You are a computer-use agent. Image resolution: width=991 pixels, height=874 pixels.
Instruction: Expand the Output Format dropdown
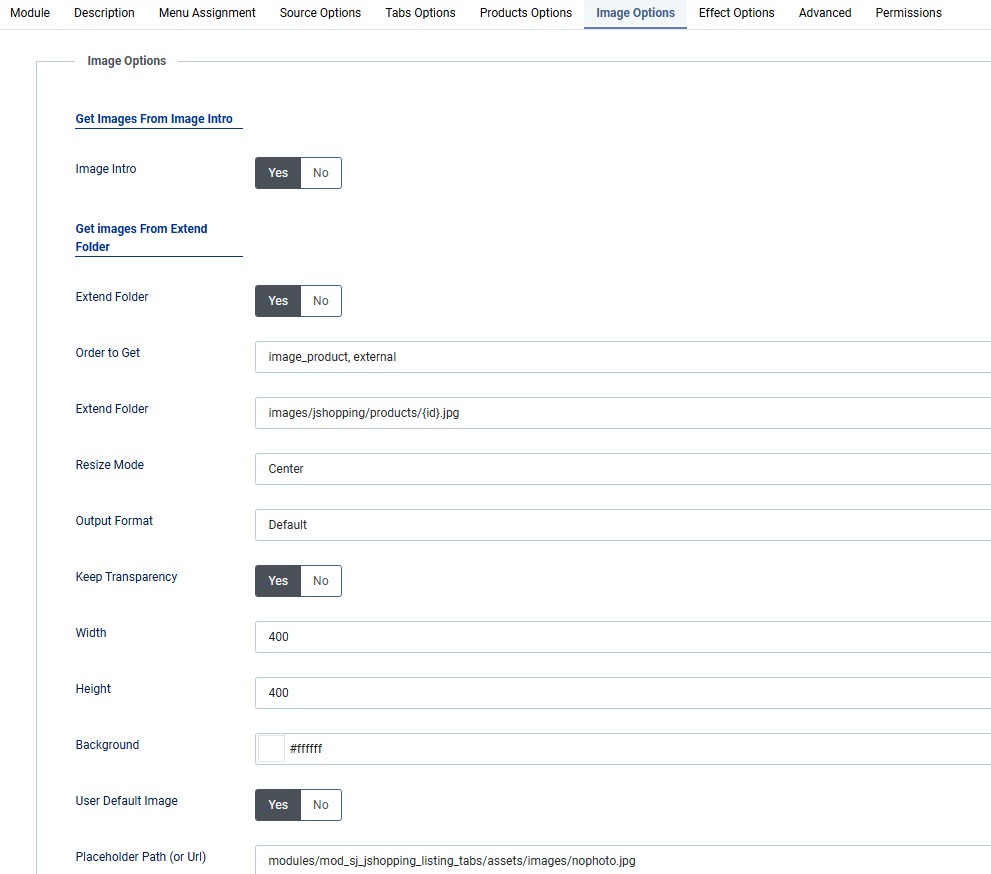(x=620, y=525)
